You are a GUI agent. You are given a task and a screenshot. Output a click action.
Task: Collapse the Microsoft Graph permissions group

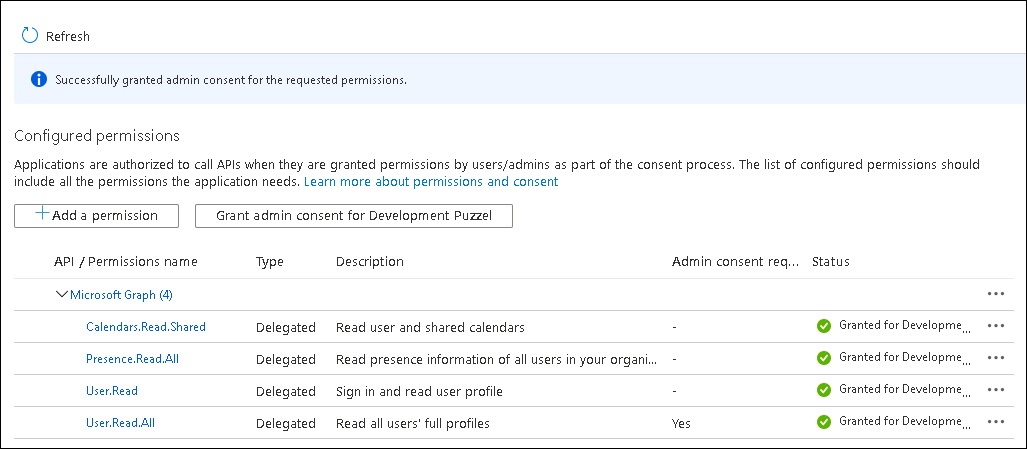pyautogui.click(x=61, y=295)
